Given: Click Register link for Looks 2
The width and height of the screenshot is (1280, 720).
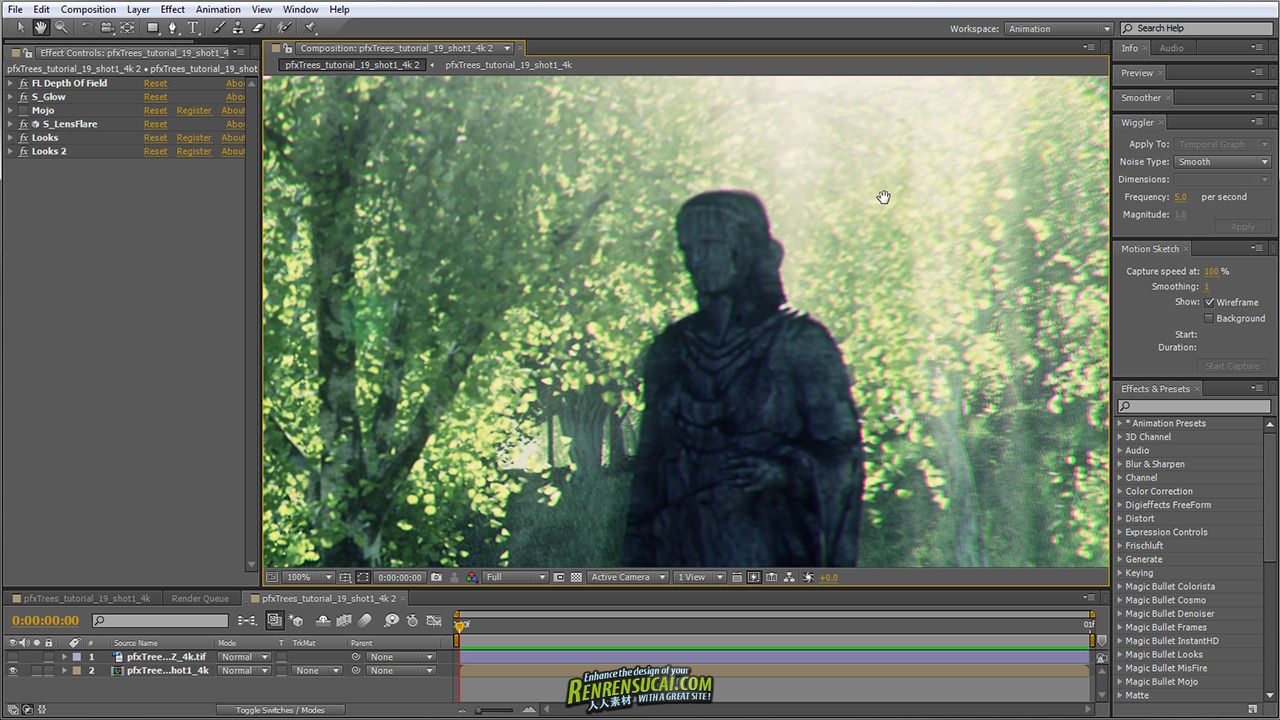Looking at the screenshot, I should click(x=194, y=152).
